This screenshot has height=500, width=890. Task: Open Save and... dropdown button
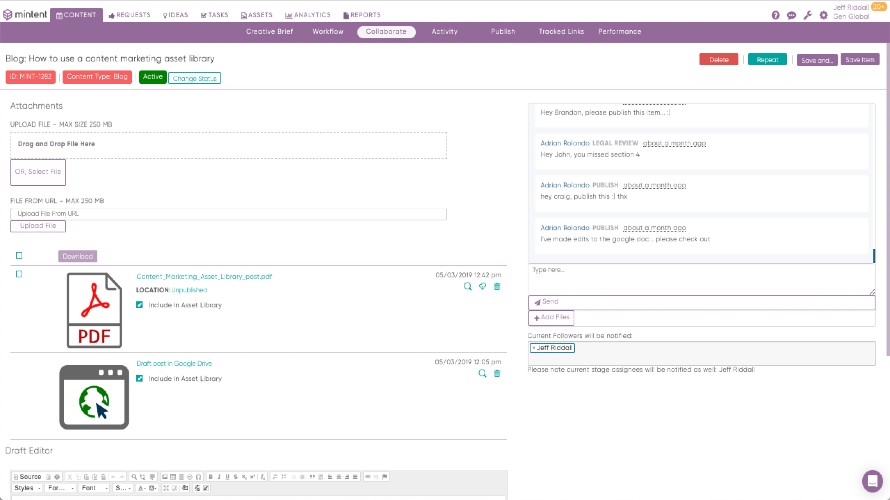point(817,60)
